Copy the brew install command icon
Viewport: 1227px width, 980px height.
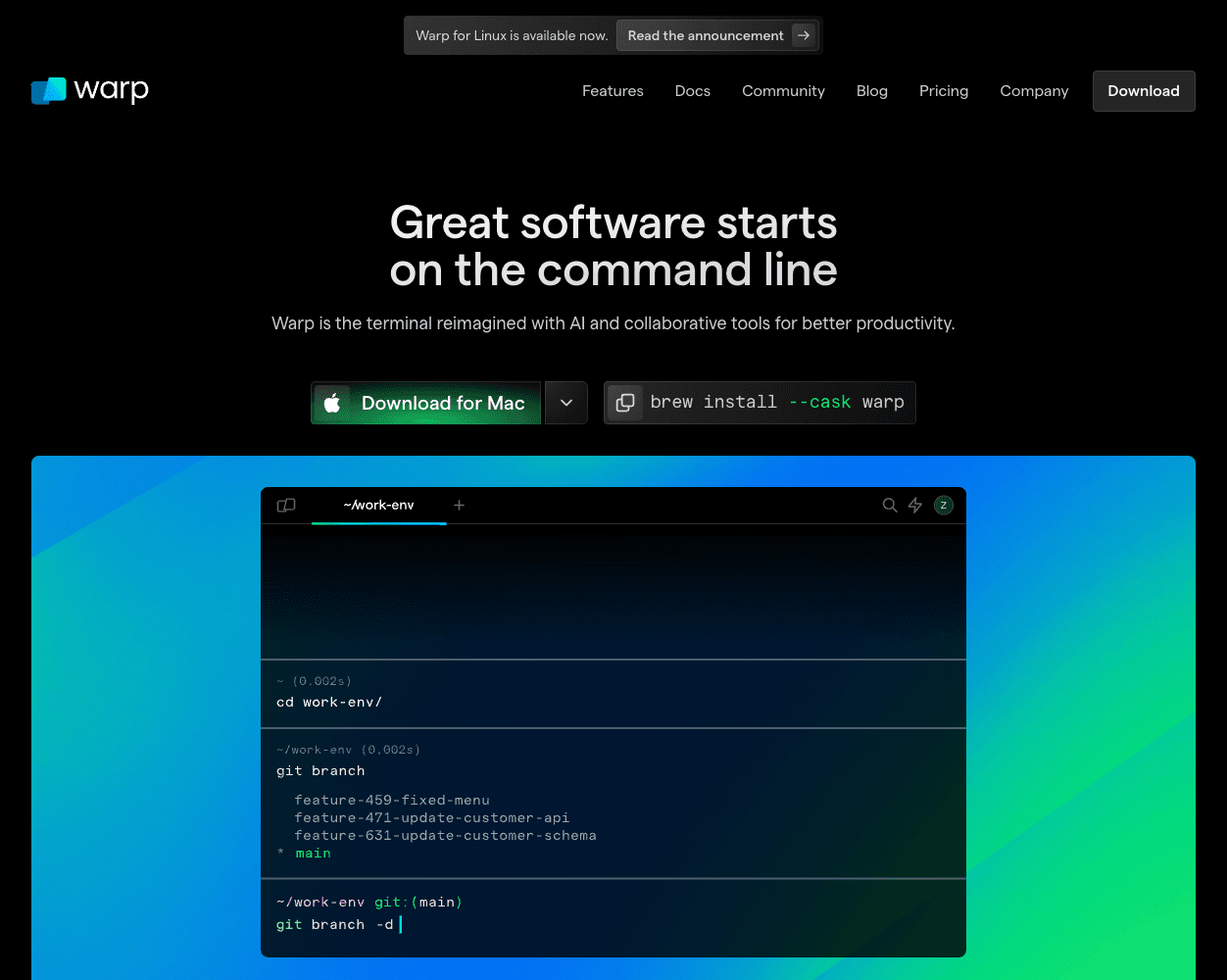coord(625,403)
